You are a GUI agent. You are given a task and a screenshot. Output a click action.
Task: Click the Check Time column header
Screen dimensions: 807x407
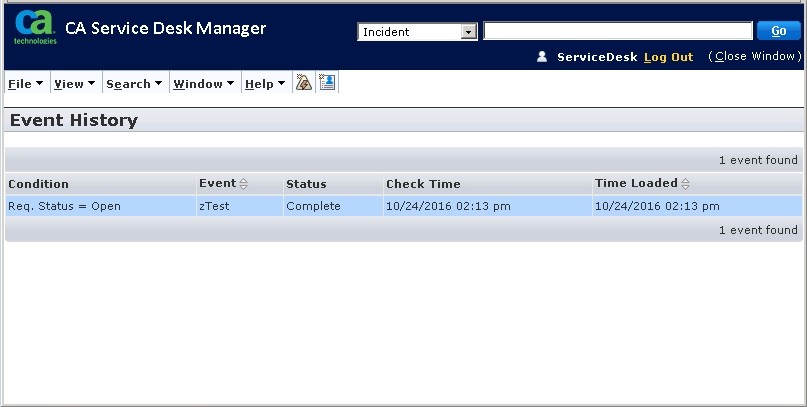tap(423, 184)
